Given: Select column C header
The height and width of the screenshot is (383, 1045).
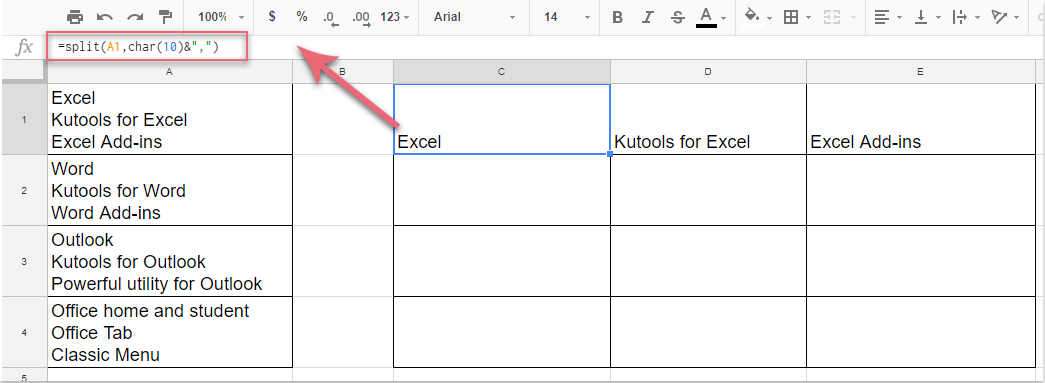Looking at the screenshot, I should click(x=502, y=72).
